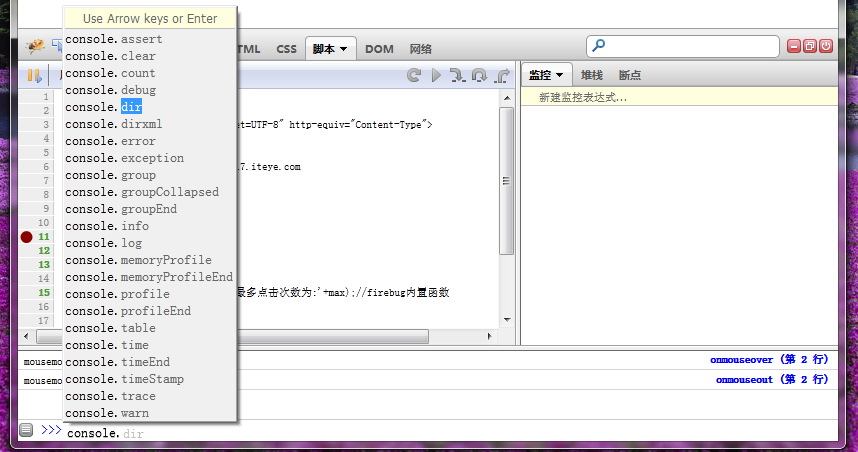Click the Firebug bug logo icon

coord(35,46)
